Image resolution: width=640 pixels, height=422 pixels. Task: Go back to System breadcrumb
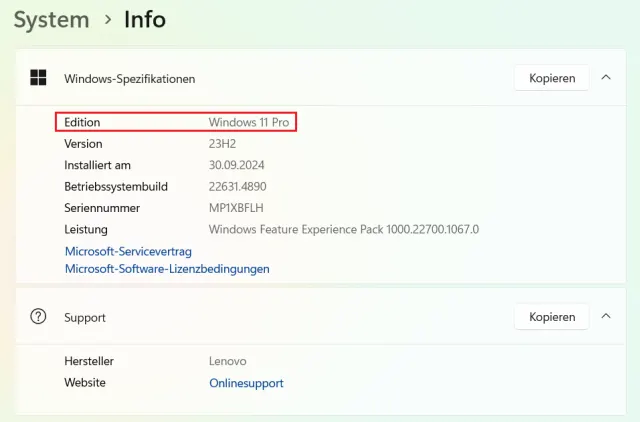point(51,19)
